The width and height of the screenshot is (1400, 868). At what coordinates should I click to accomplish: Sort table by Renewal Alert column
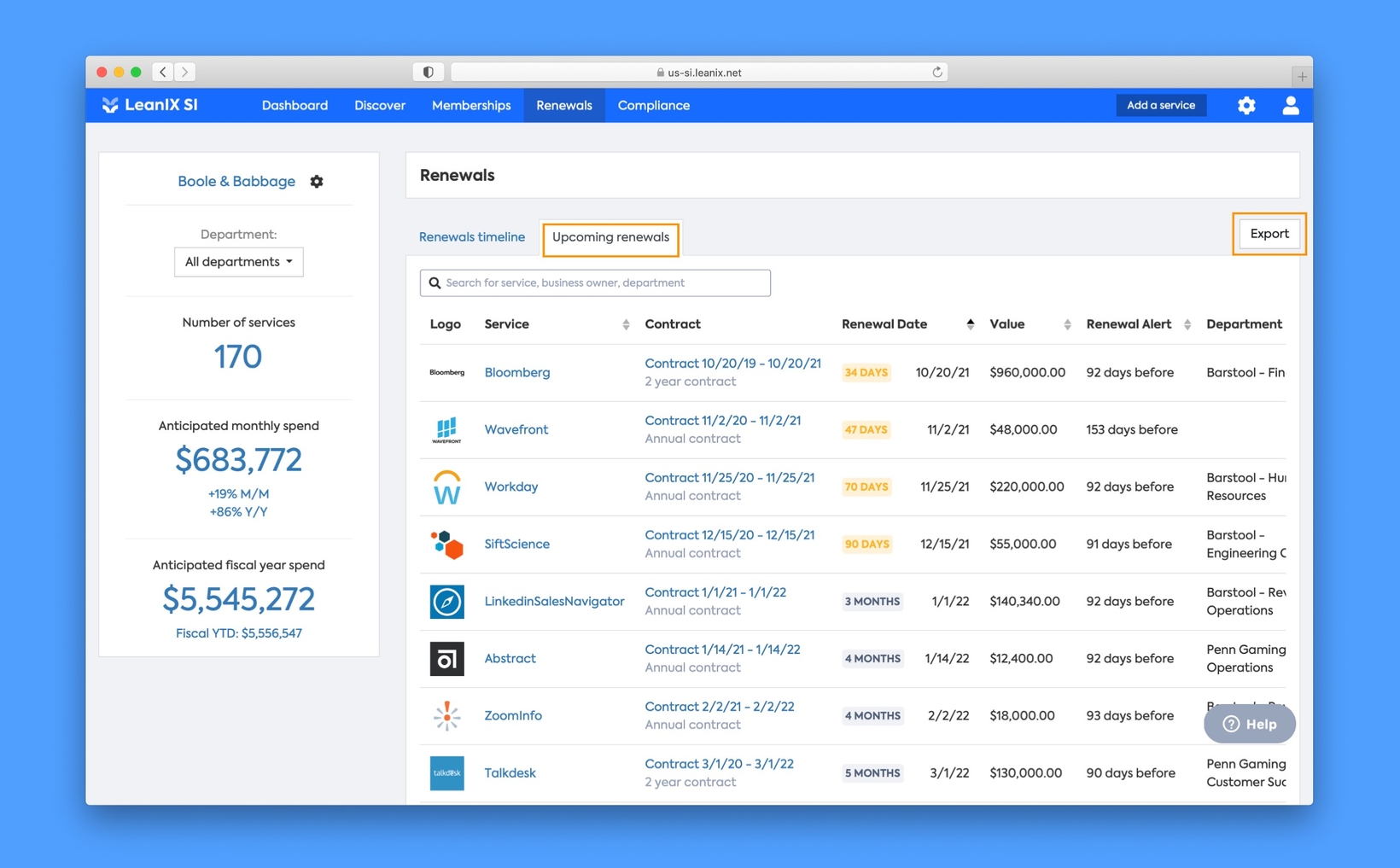(1187, 324)
